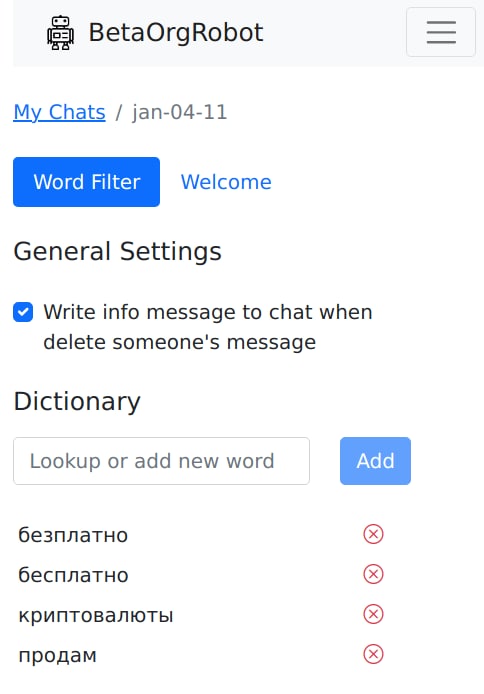
Task: Select the dictionary word бесплатно
Action: 73,574
